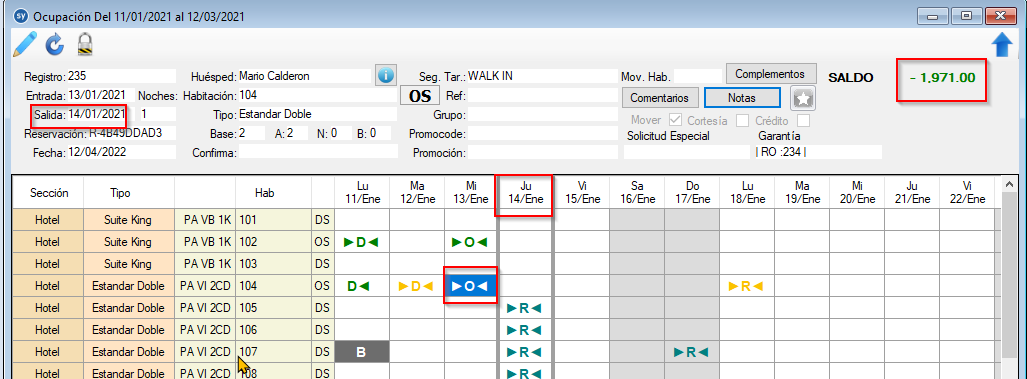Image resolution: width=1027 pixels, height=379 pixels.
Task: Click the blue up arrow icon
Action: tap(1002, 45)
